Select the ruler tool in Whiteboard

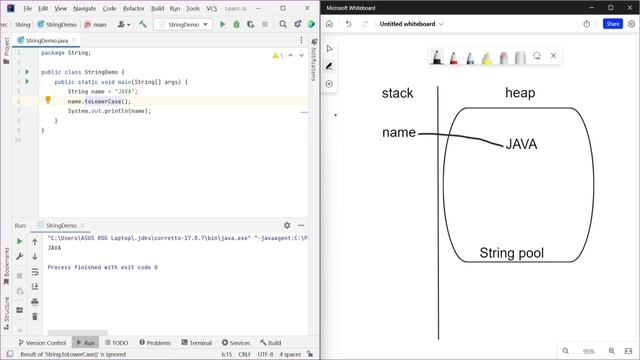click(x=520, y=58)
